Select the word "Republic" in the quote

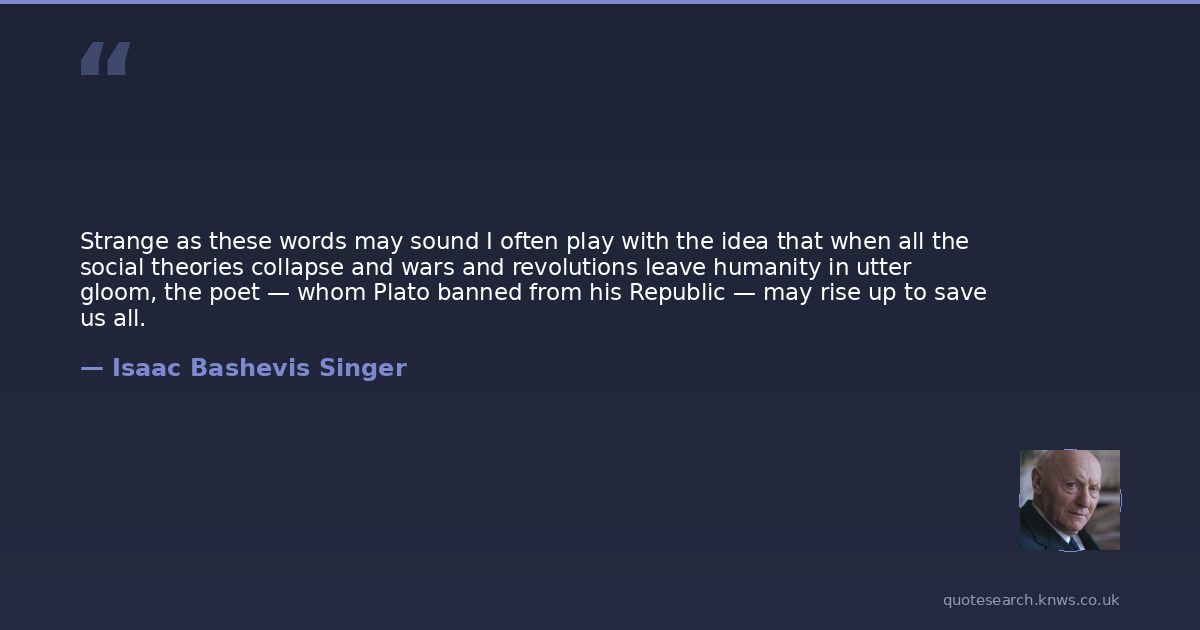[x=676, y=293]
